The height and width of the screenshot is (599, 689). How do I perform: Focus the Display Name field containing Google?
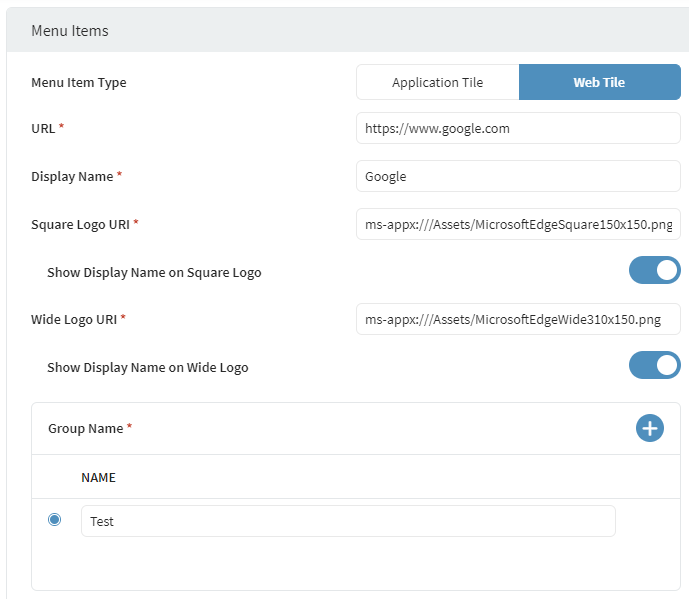click(518, 176)
